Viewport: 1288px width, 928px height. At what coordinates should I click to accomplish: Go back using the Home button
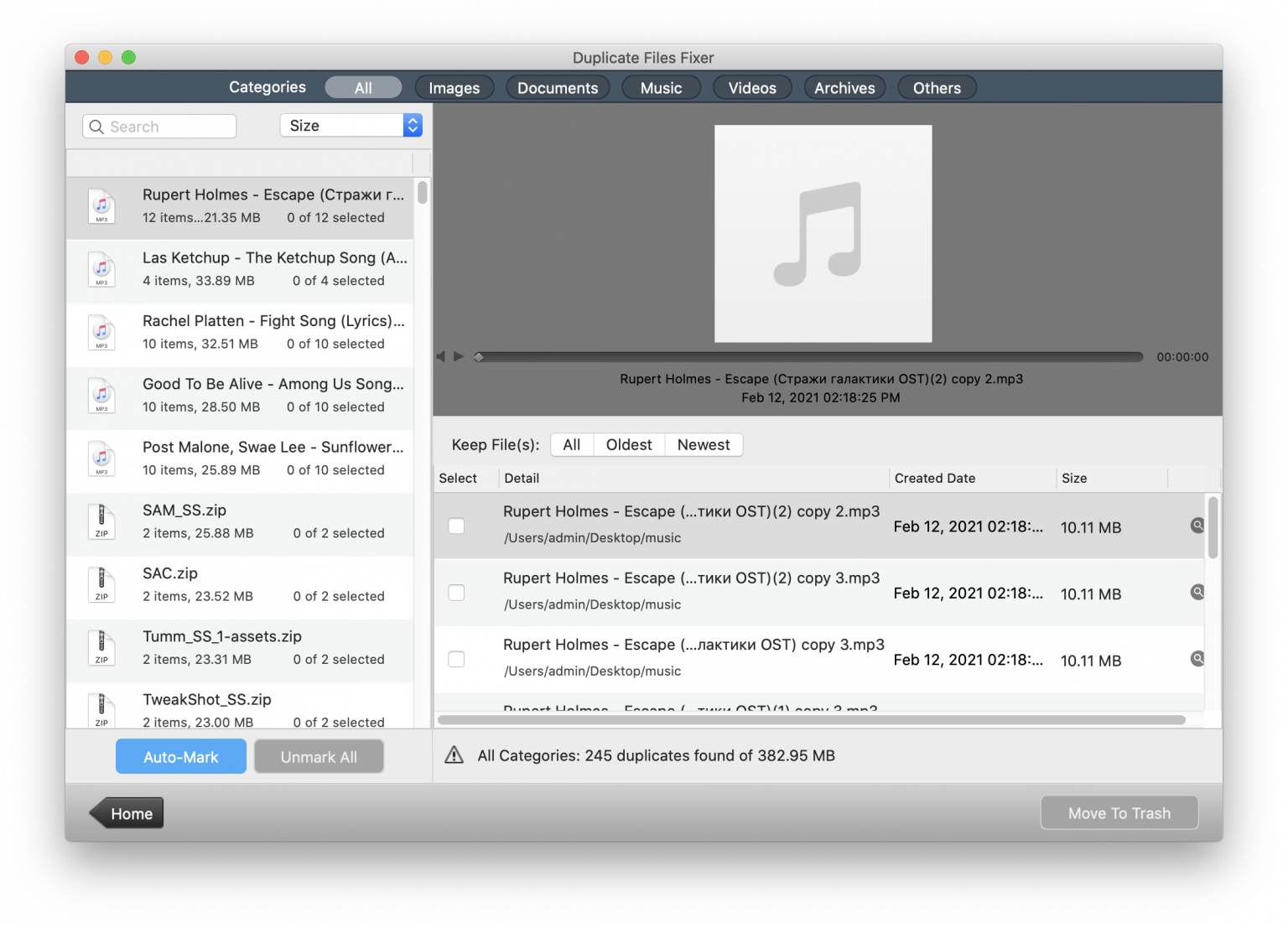(126, 812)
